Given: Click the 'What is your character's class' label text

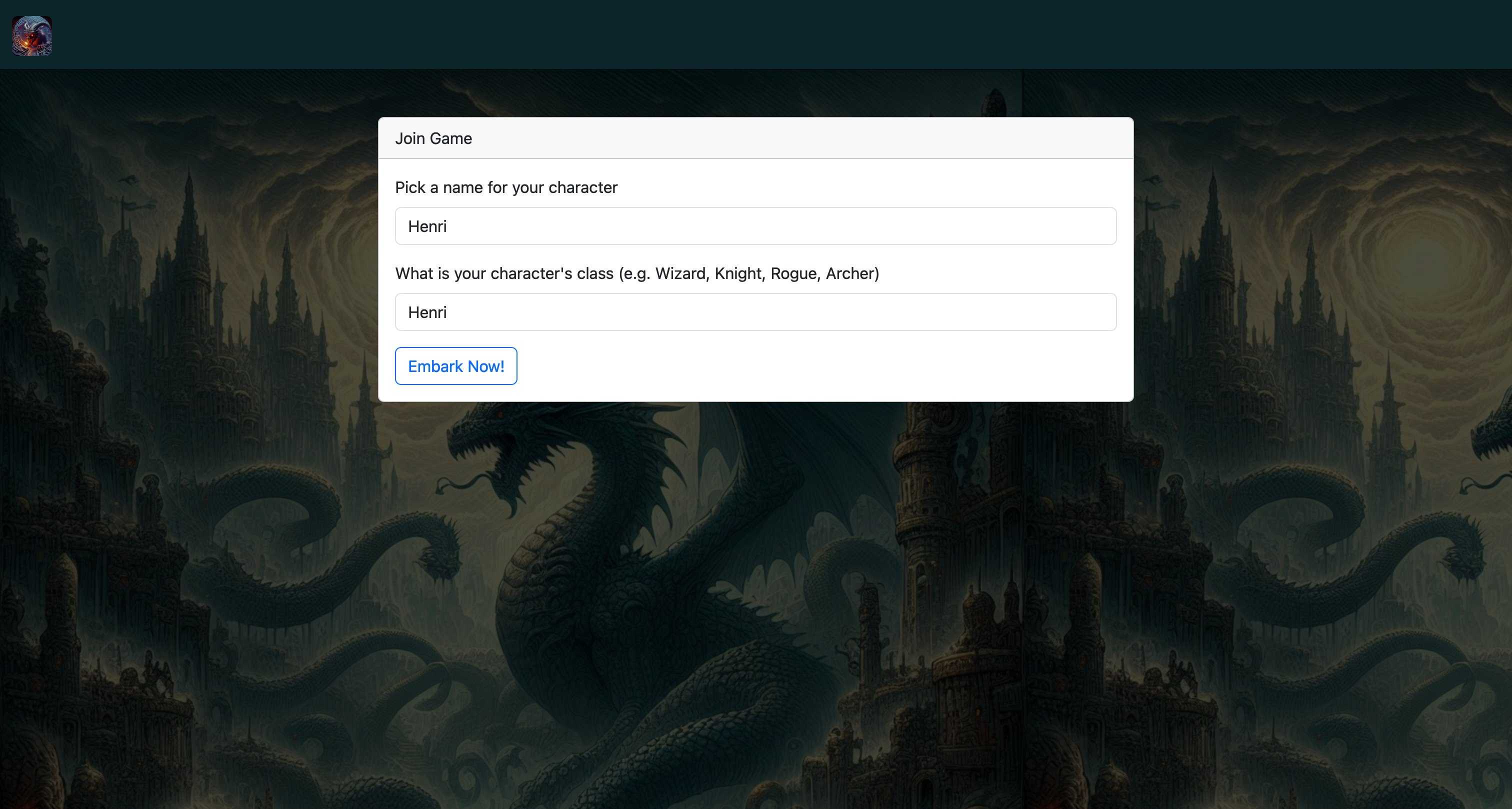Looking at the screenshot, I should (504, 273).
